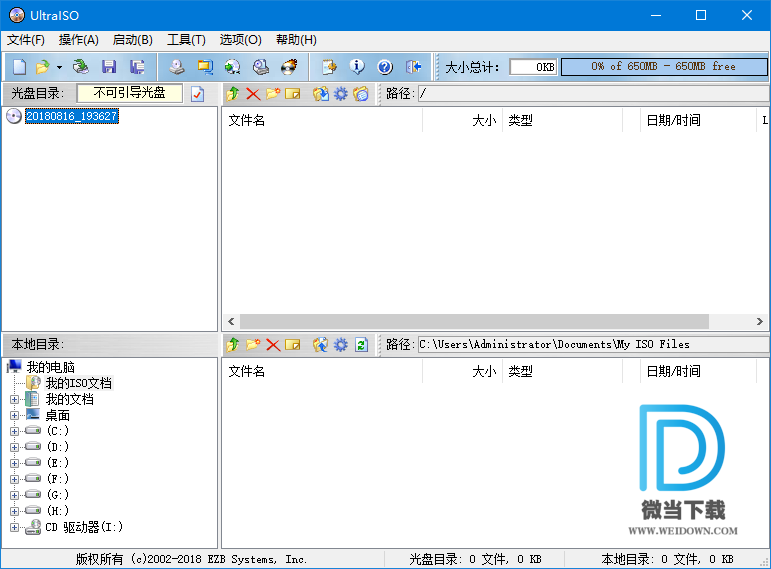Select the 20180816_193627 disc node
This screenshot has width=771, height=569.
[72, 116]
